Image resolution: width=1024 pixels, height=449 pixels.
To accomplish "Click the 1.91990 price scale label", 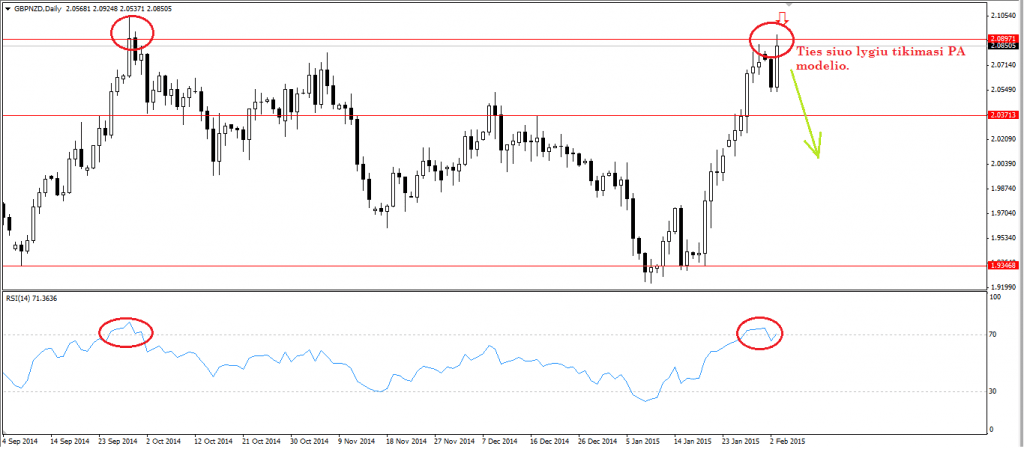I will [1003, 286].
